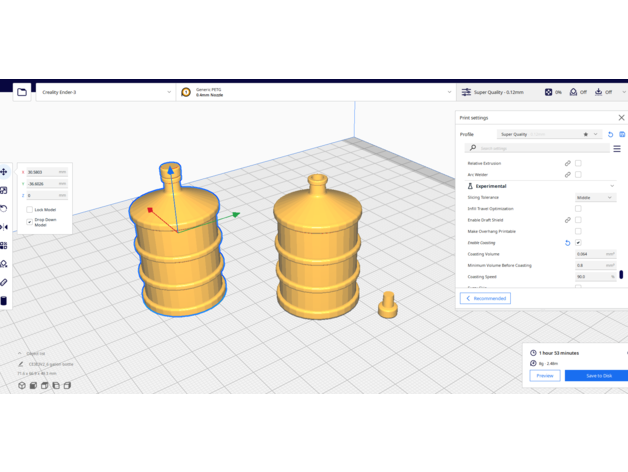Screen dimensions: 628x472
Task: Select the Scale tool
Action: click(x=4, y=190)
